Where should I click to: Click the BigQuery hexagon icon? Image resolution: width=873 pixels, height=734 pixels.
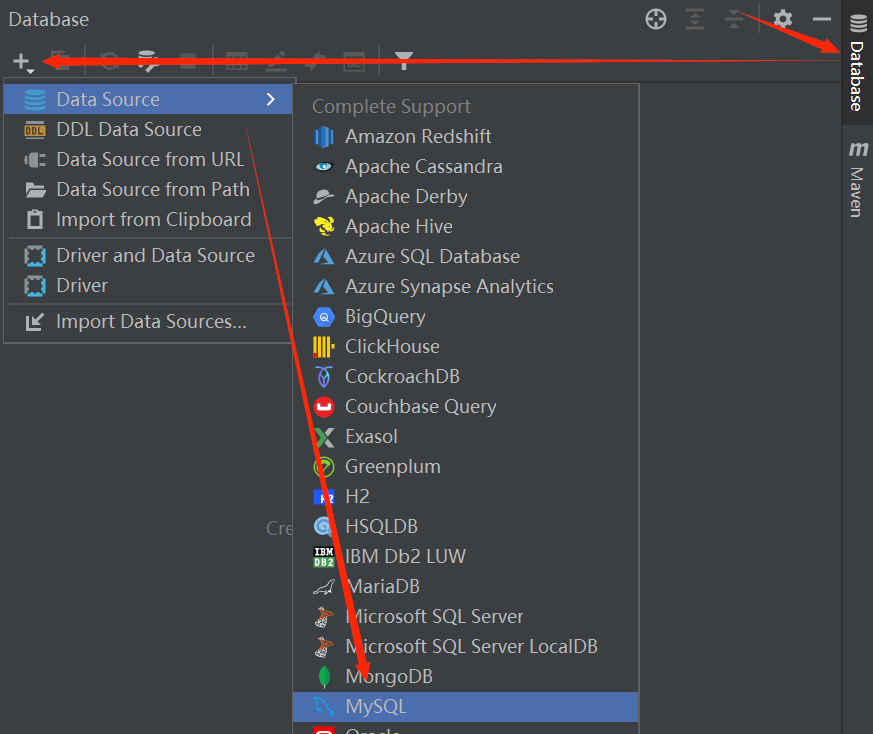tap(323, 317)
